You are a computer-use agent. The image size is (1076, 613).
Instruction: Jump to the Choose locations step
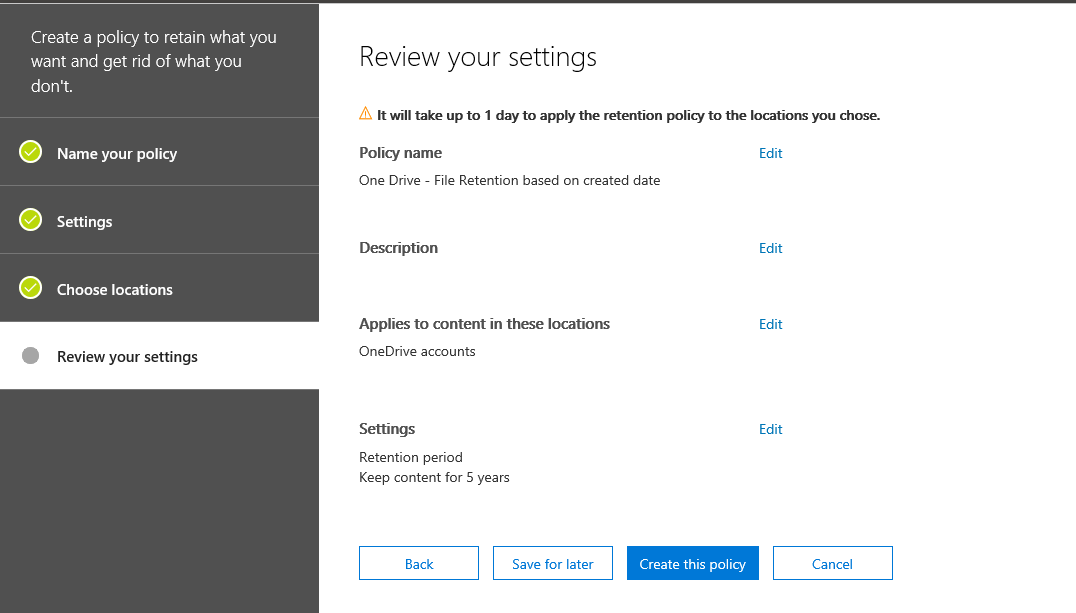pos(114,290)
